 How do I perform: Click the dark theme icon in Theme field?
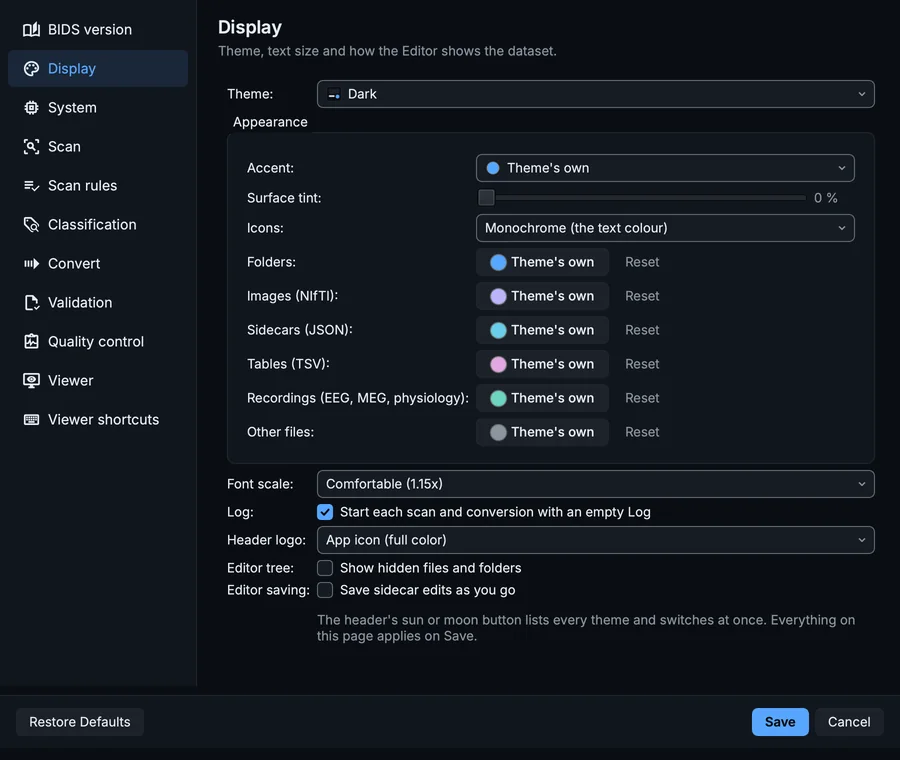coord(334,94)
